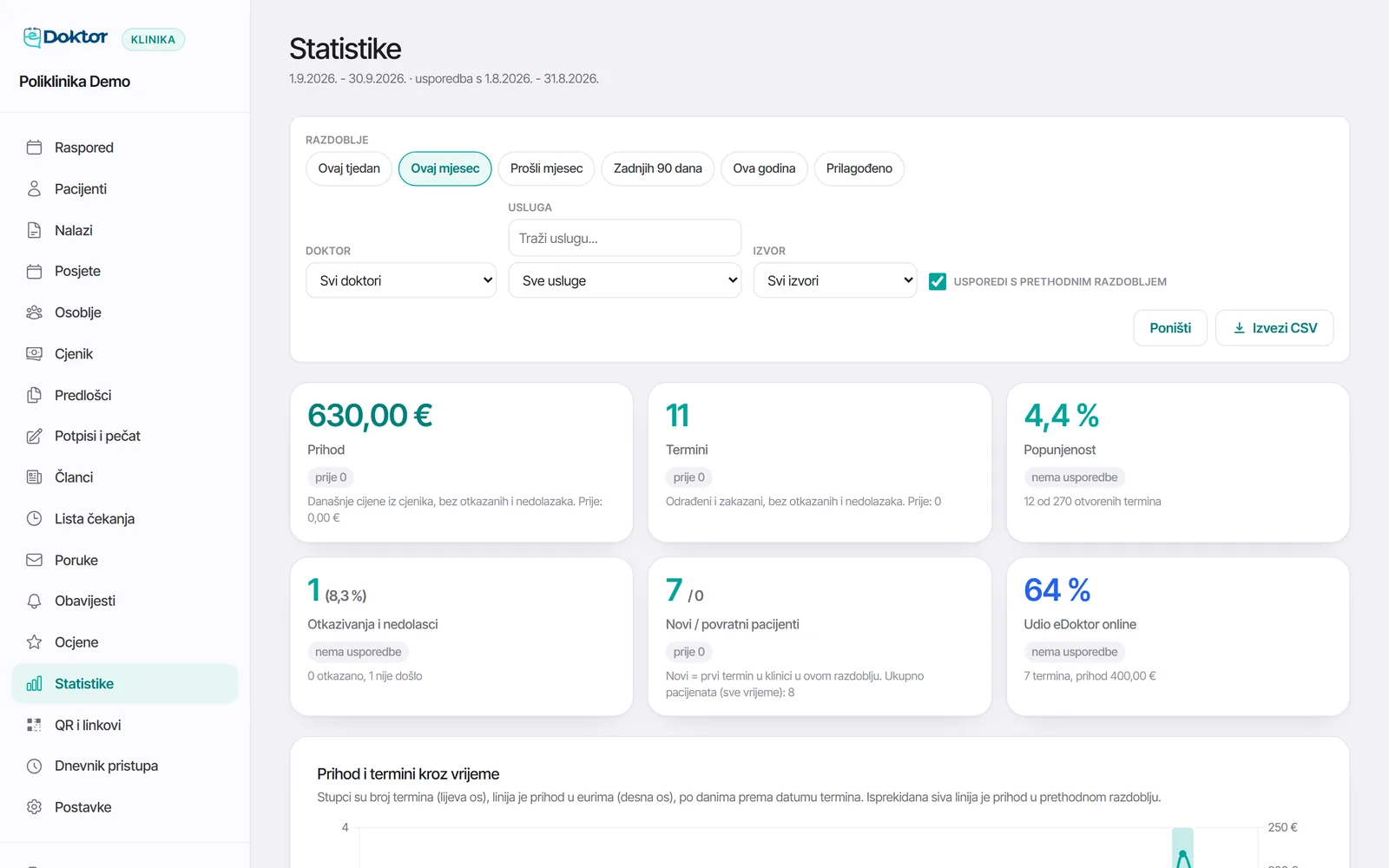
Task: Export data with Izvezi CSV
Action: pos(1274,328)
